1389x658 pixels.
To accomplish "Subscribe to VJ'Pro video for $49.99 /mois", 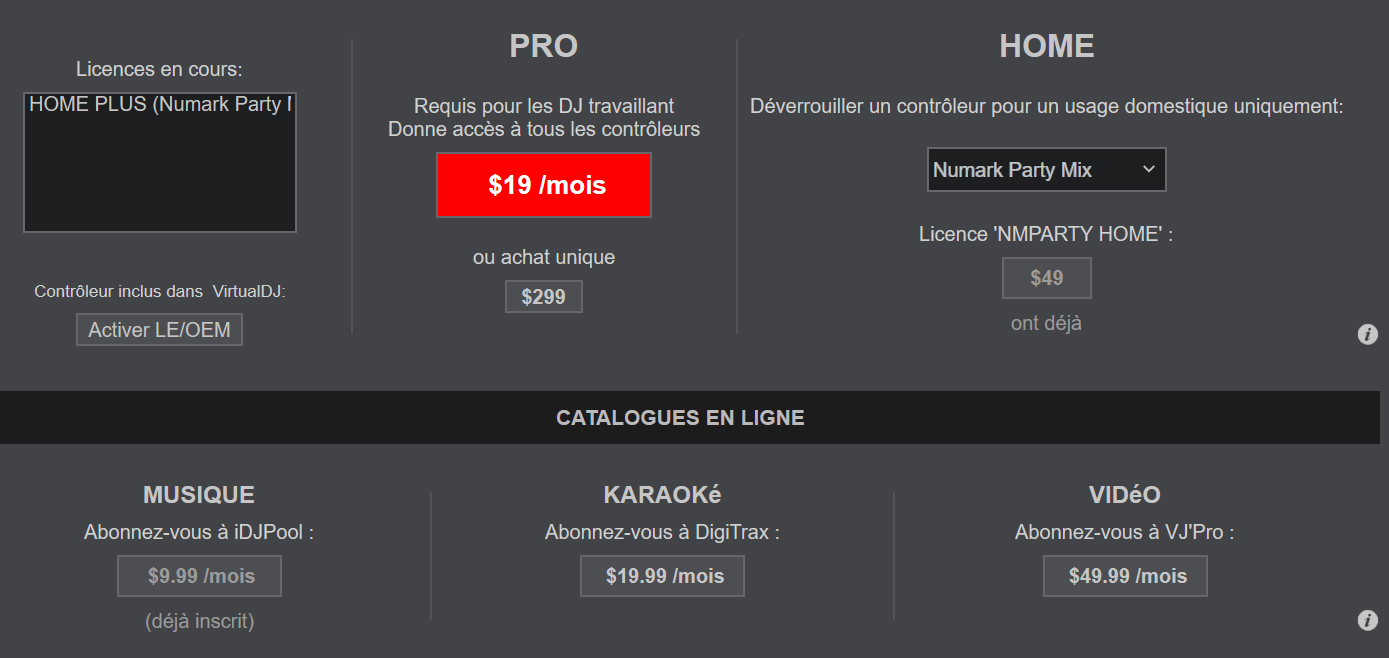I will [1126, 576].
